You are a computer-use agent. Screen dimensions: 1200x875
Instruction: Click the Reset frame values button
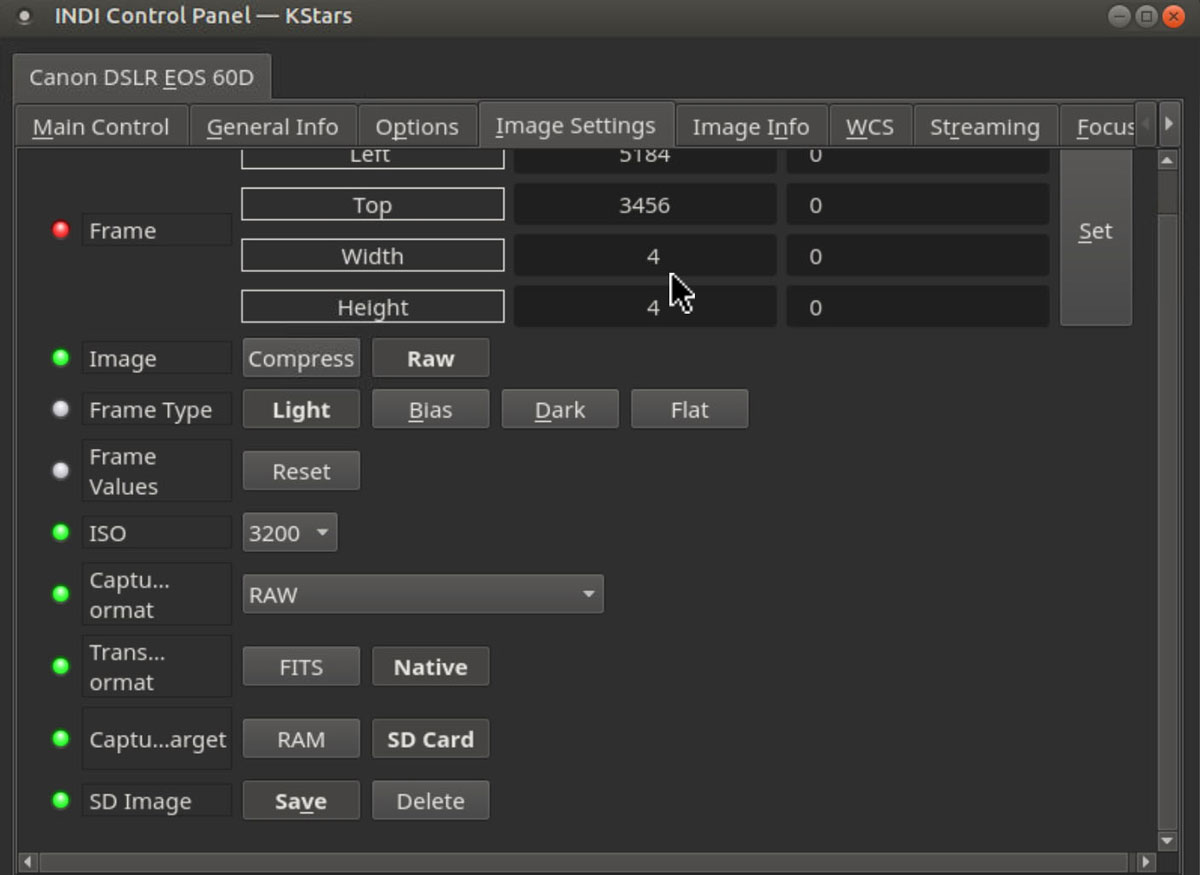[301, 471]
